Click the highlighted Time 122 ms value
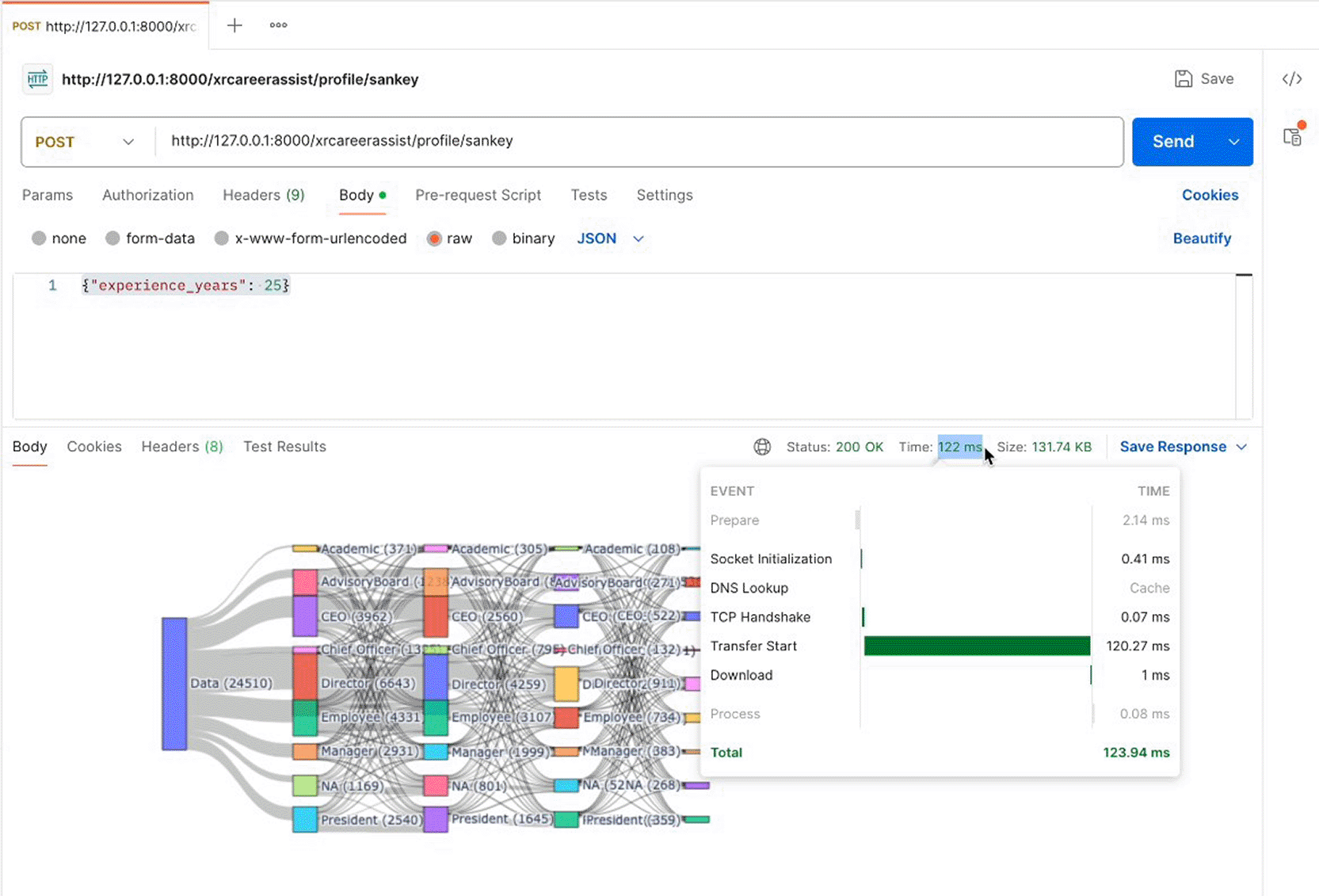1319x896 pixels. tap(959, 447)
